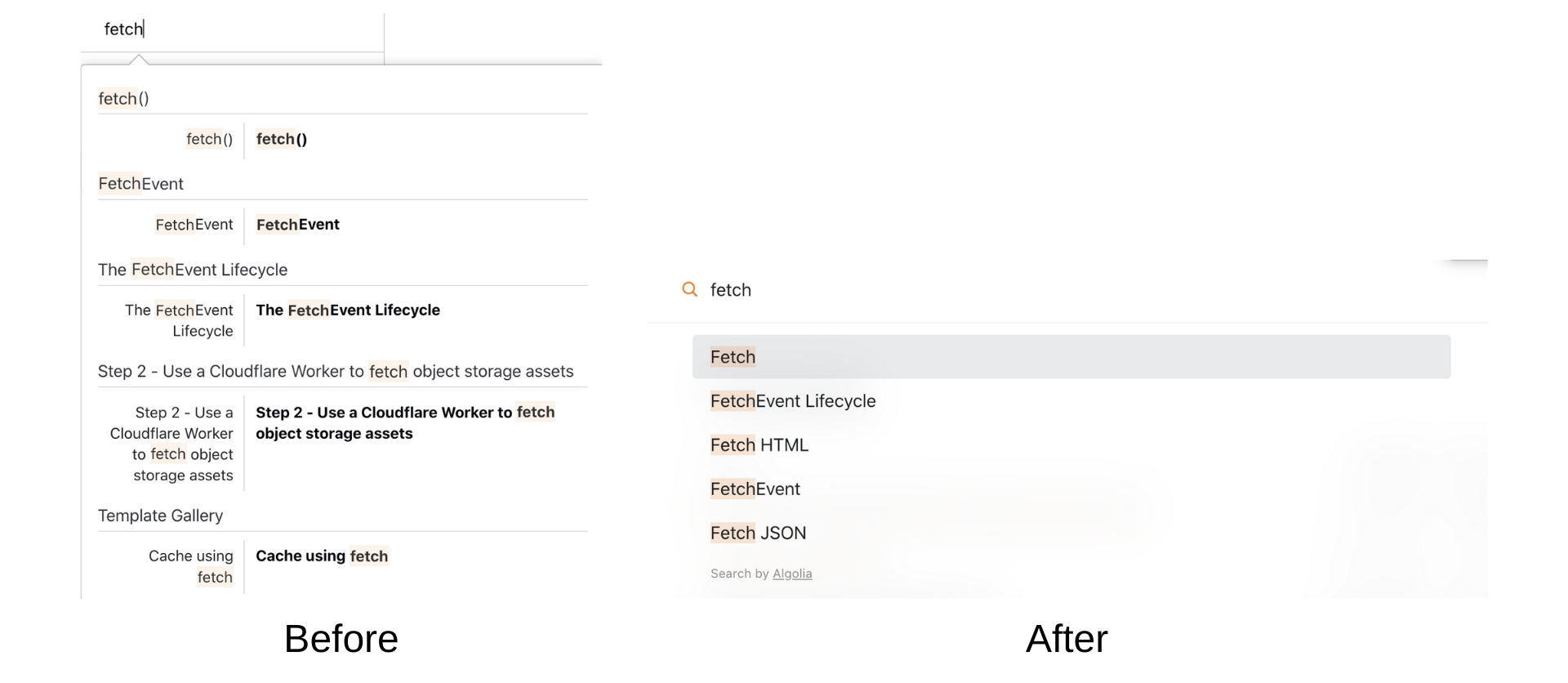Follow the Algolia link
1568x683 pixels.
pyautogui.click(x=792, y=574)
